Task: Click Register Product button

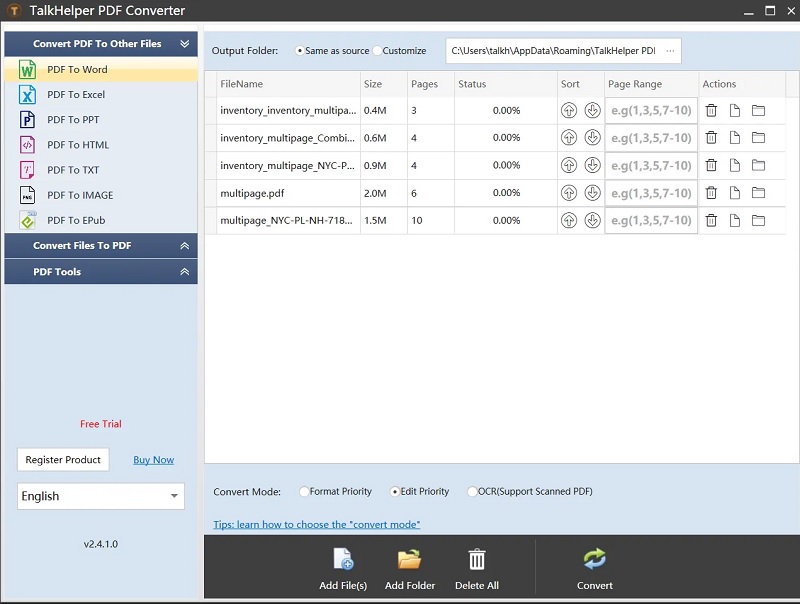Action: pyautogui.click(x=63, y=460)
